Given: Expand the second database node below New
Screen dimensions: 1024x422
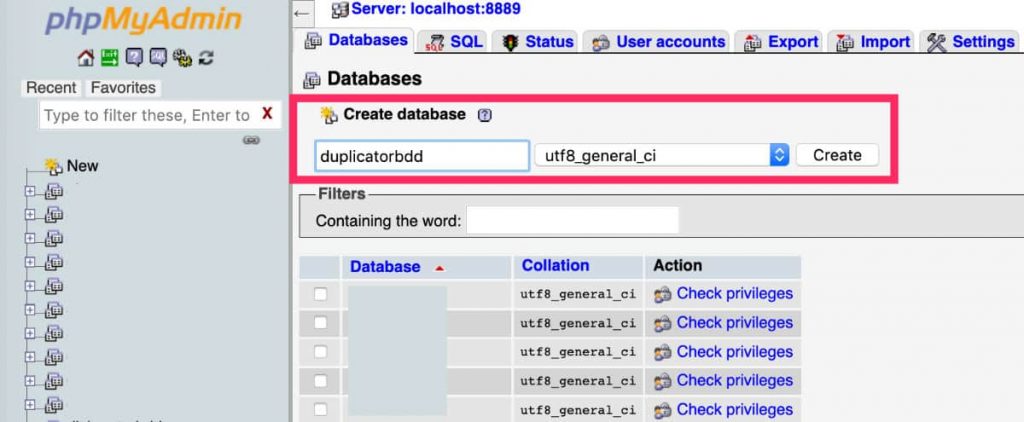Looking at the screenshot, I should click(x=30, y=214).
